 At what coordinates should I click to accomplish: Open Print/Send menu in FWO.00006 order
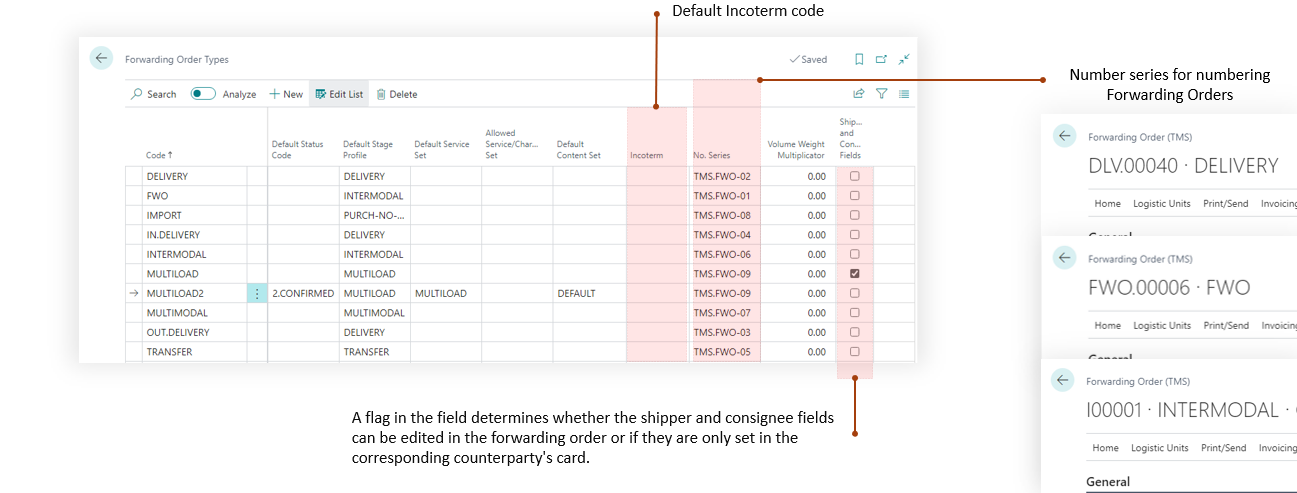coord(1225,326)
